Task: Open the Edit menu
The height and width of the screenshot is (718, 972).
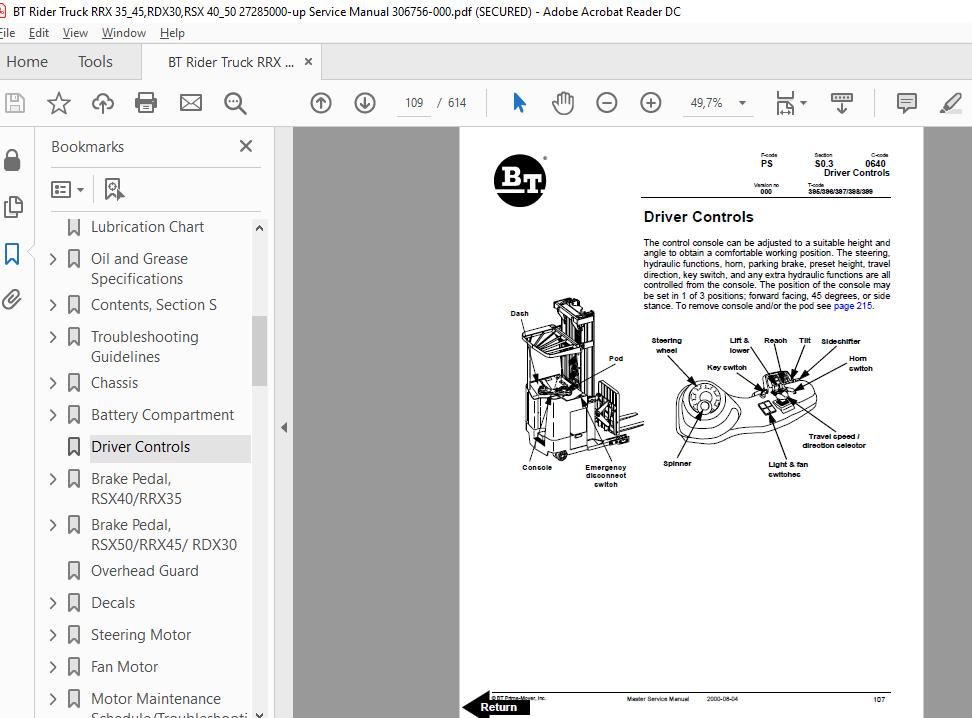Action: [38, 33]
